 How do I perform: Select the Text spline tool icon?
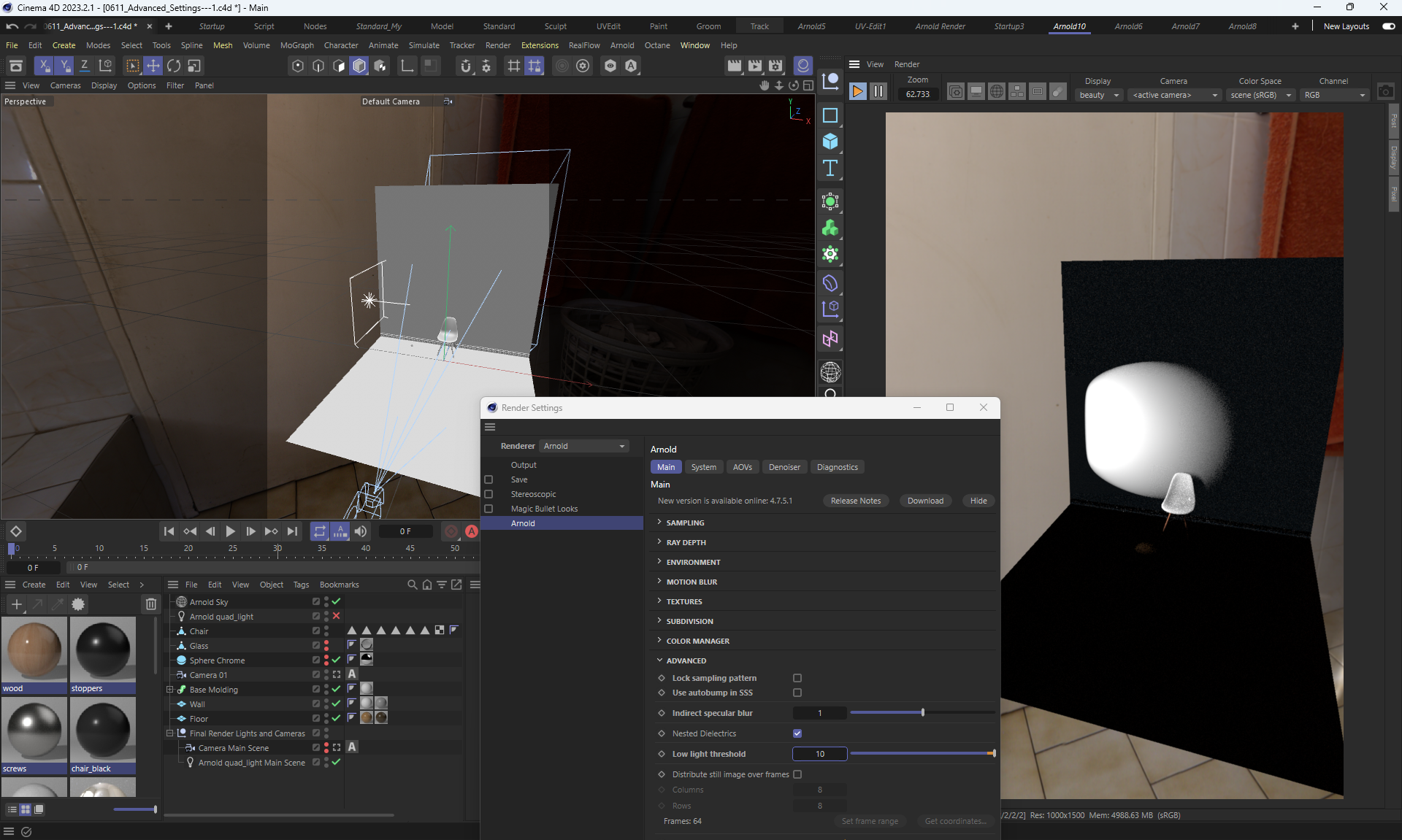(x=830, y=169)
